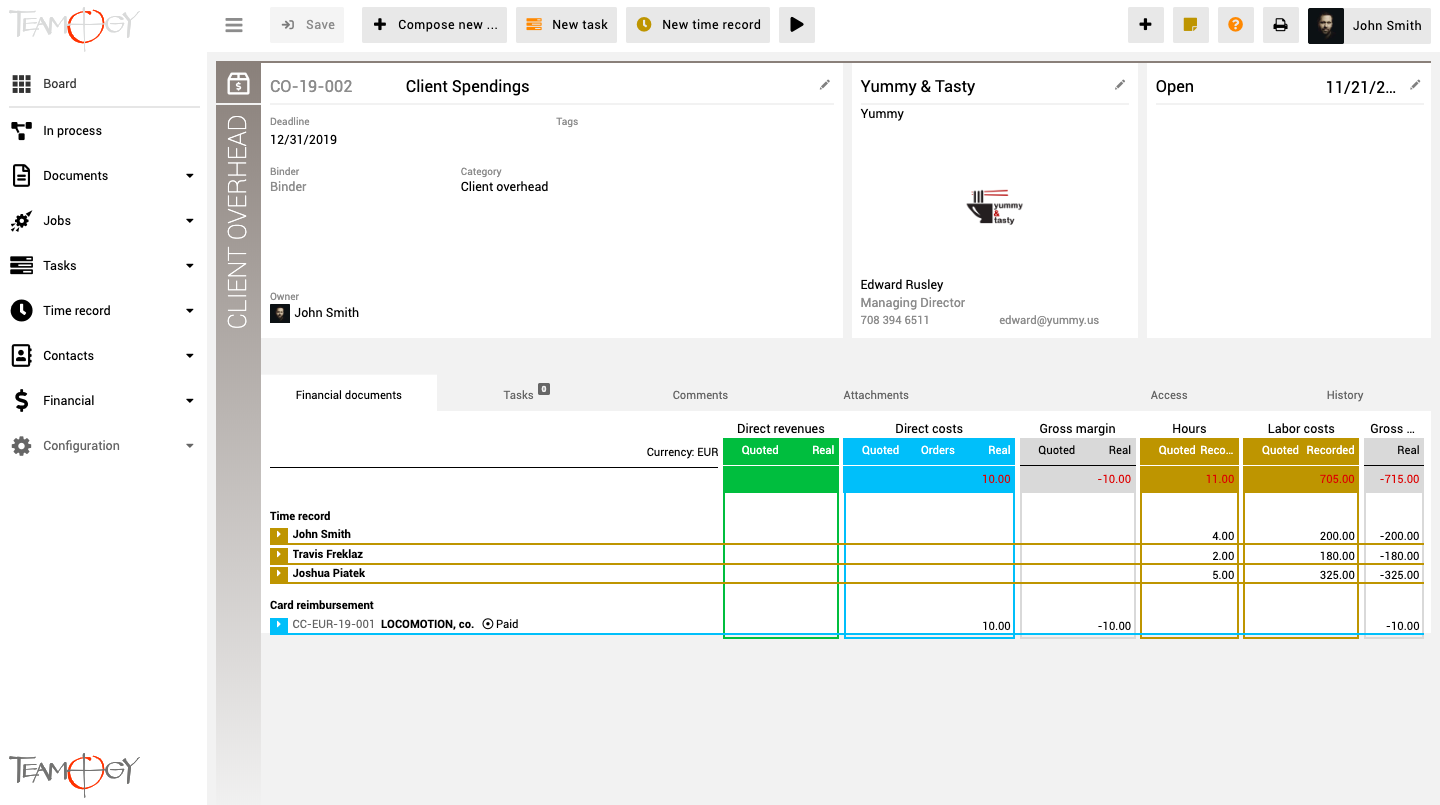This screenshot has width=1440, height=805.
Task: Click the Board grid icon
Action: click(21, 84)
